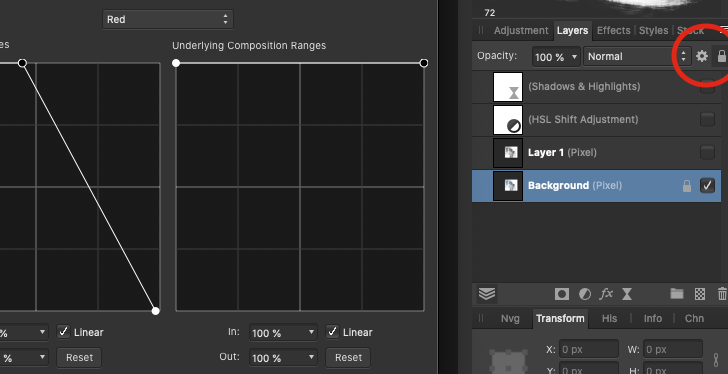Open the Red channel dropdown
728x374 pixels.
168,19
